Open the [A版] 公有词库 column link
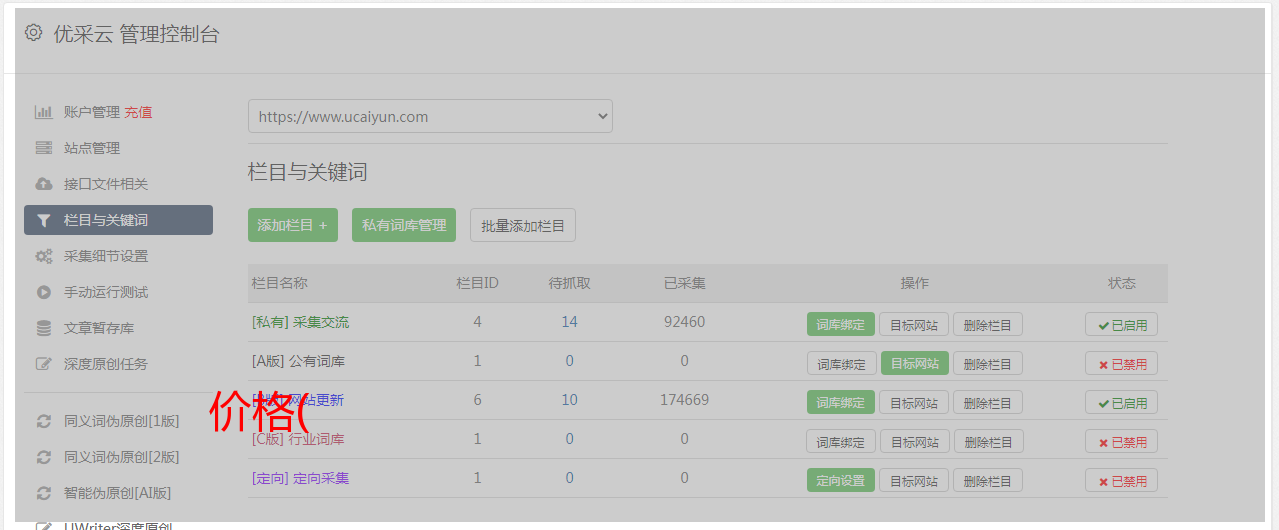The image size is (1279, 530). 298,361
